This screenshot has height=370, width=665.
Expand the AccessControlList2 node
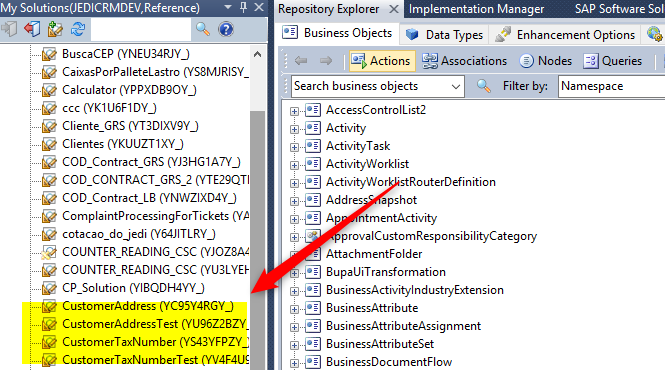pyautogui.click(x=294, y=111)
